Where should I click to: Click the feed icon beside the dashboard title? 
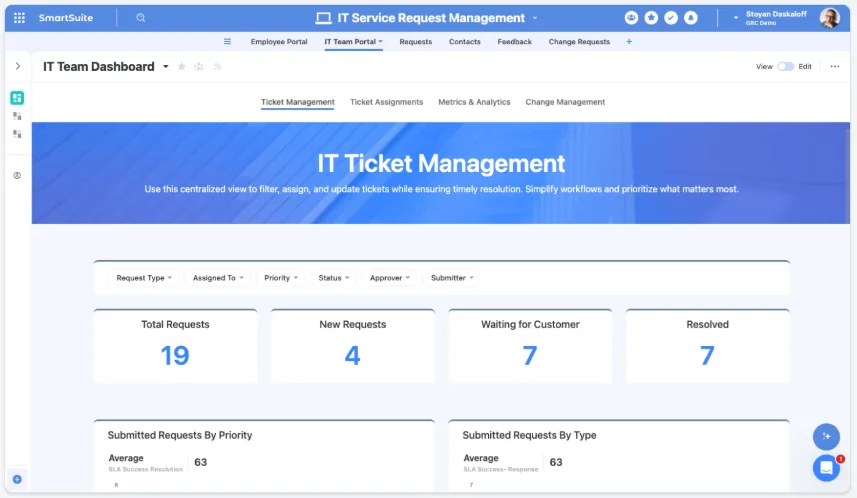tap(217, 67)
